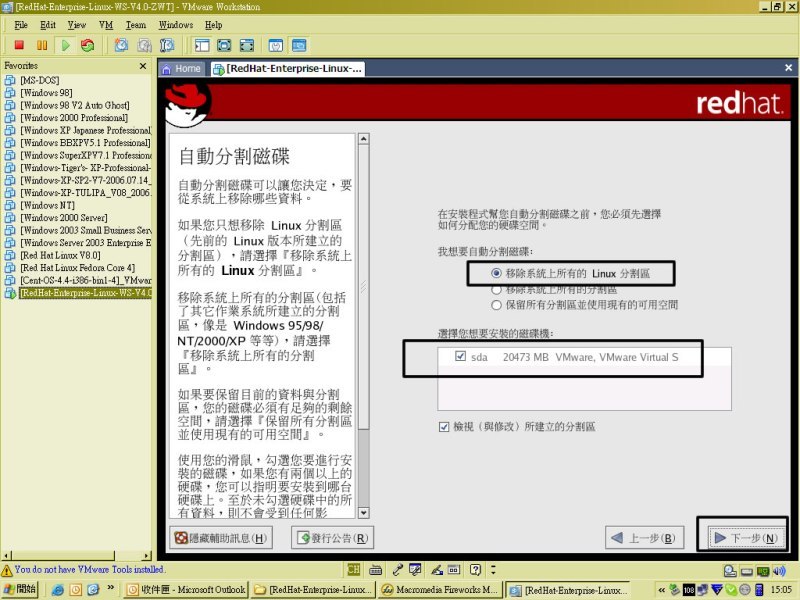
Task: Click the help panel scroll up arrow
Action: pyautogui.click(x=364, y=139)
